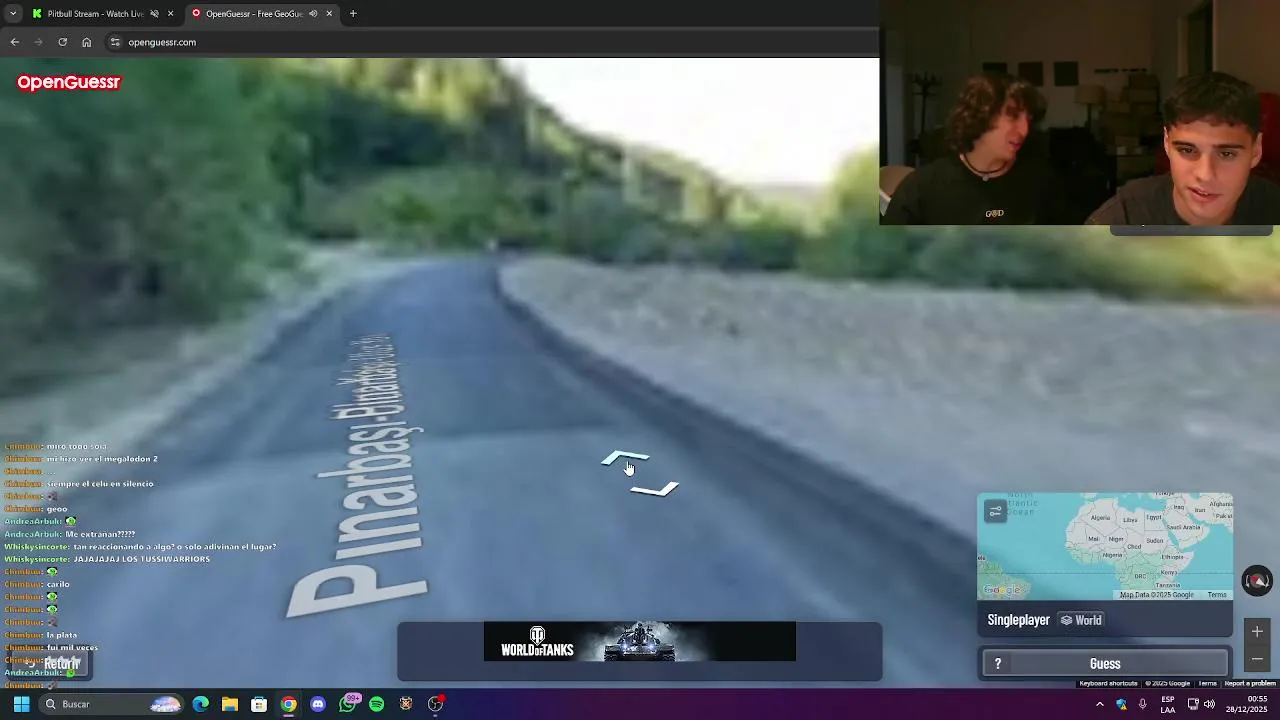Go forward in the browser
Screen dimensions: 1280x720
pyautogui.click(x=38, y=42)
